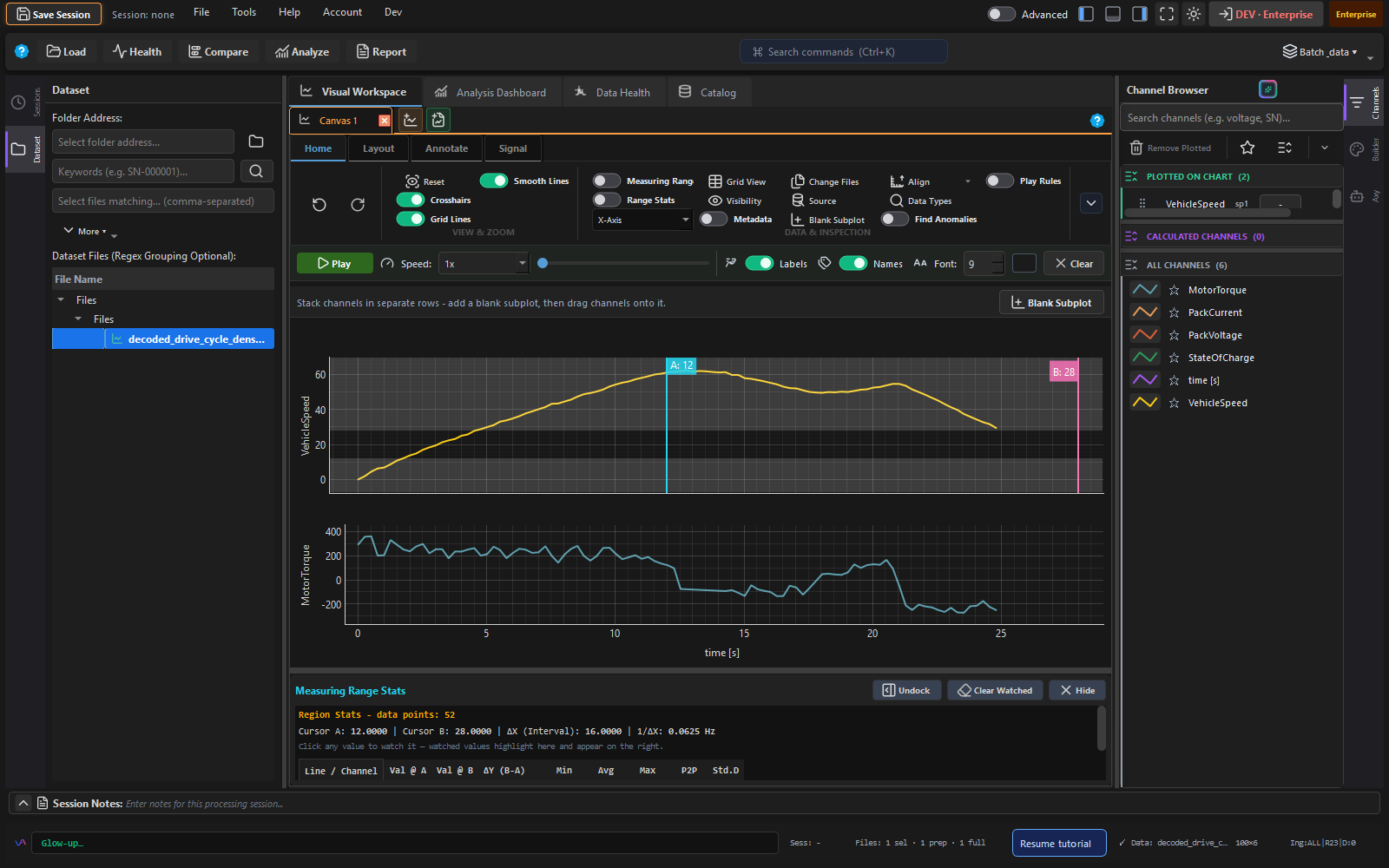Click the undo arrow icon

(319, 205)
